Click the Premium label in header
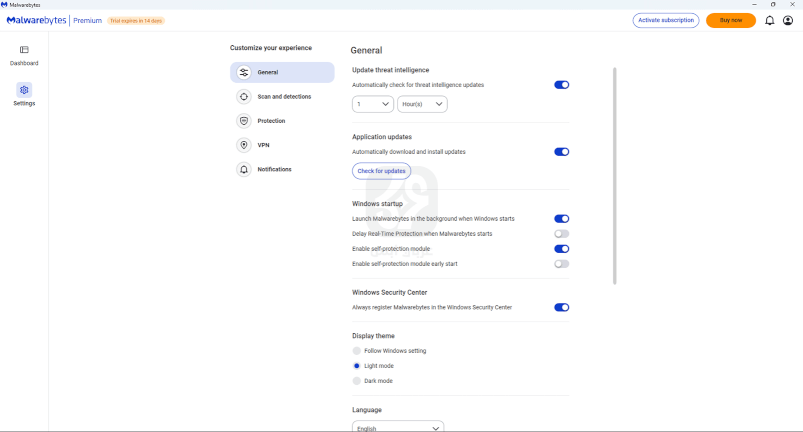 [88, 21]
